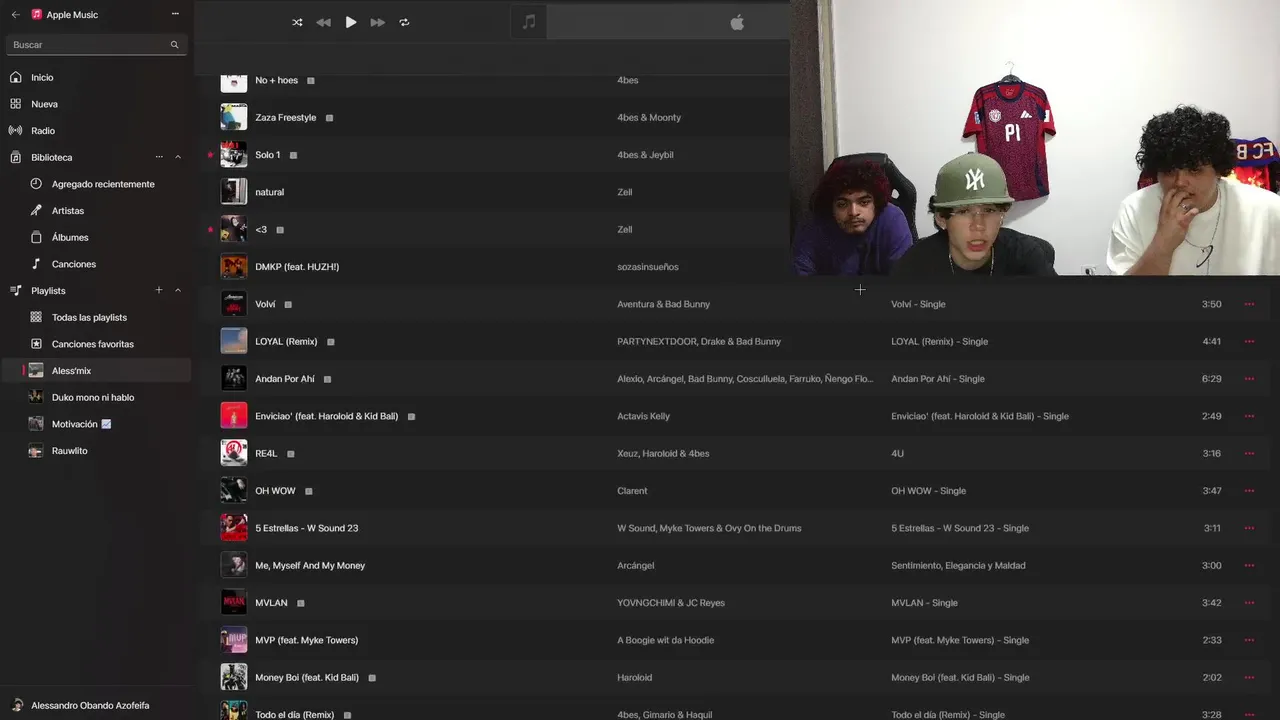The image size is (1280, 720).
Task: Create a new playlist with plus icon
Action: pyautogui.click(x=159, y=290)
